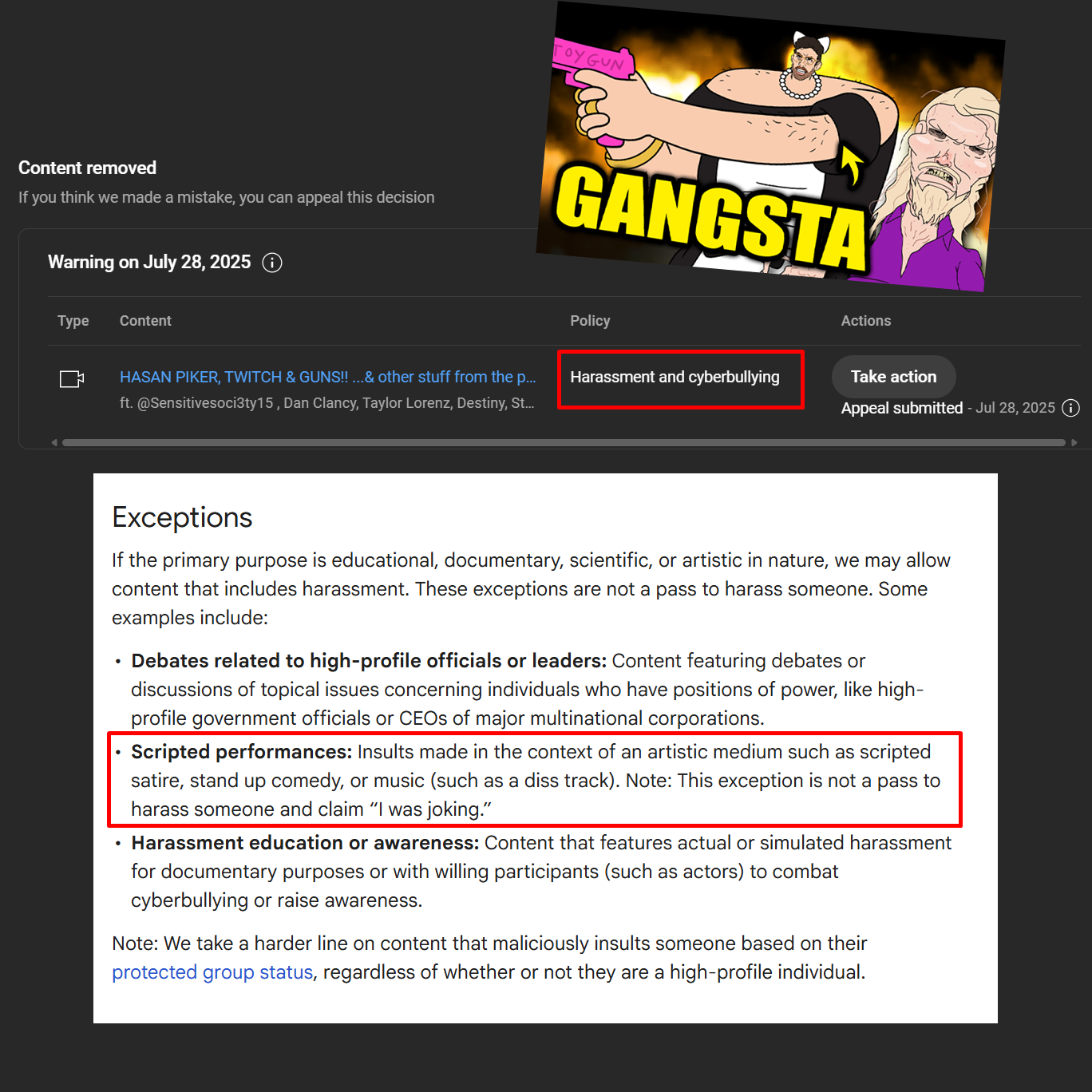Open the protected group status link
This screenshot has height=1092, width=1092.
pos(212,972)
